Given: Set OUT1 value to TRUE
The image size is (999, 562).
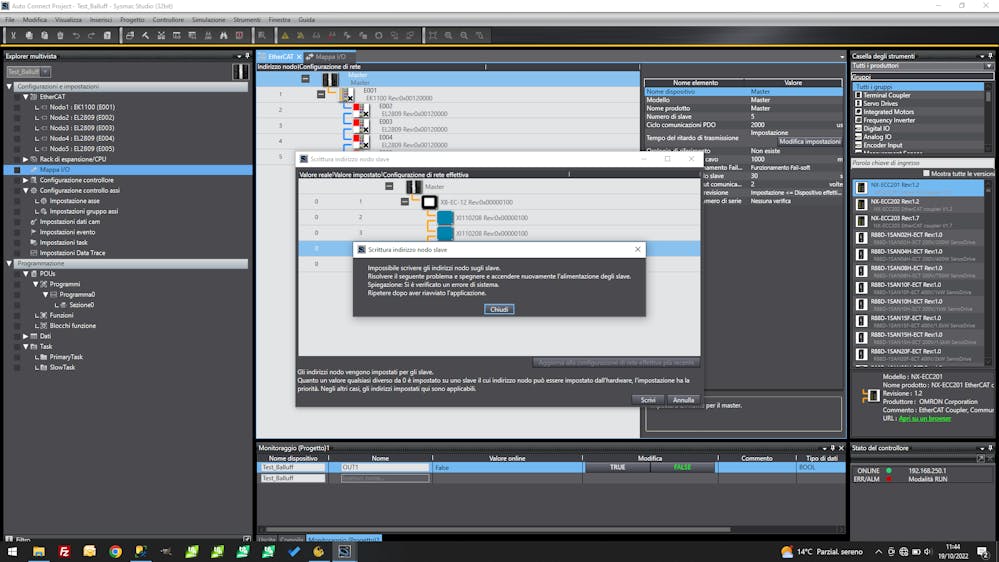Looking at the screenshot, I should [617, 467].
